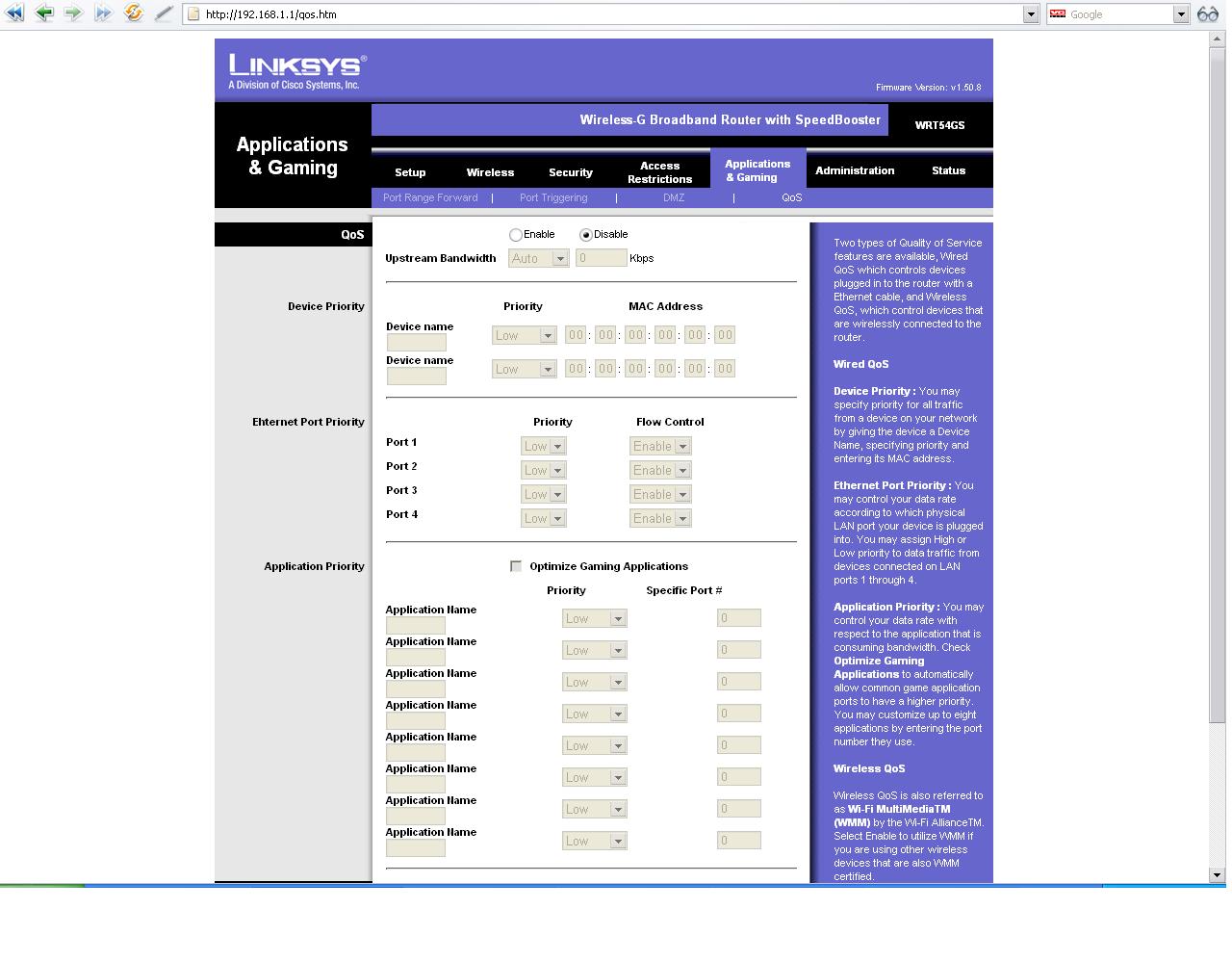Open the first device Priority dropdown
The height and width of the screenshot is (961, 1232).
click(525, 335)
